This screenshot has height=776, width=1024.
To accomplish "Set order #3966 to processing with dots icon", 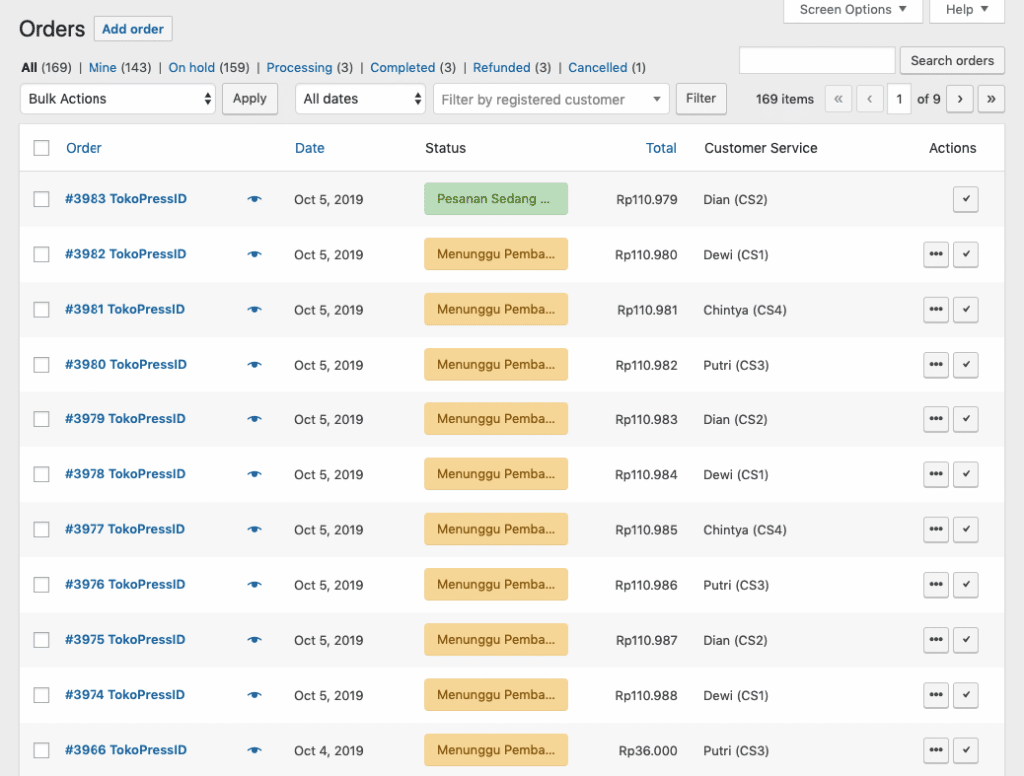I will (936, 750).
